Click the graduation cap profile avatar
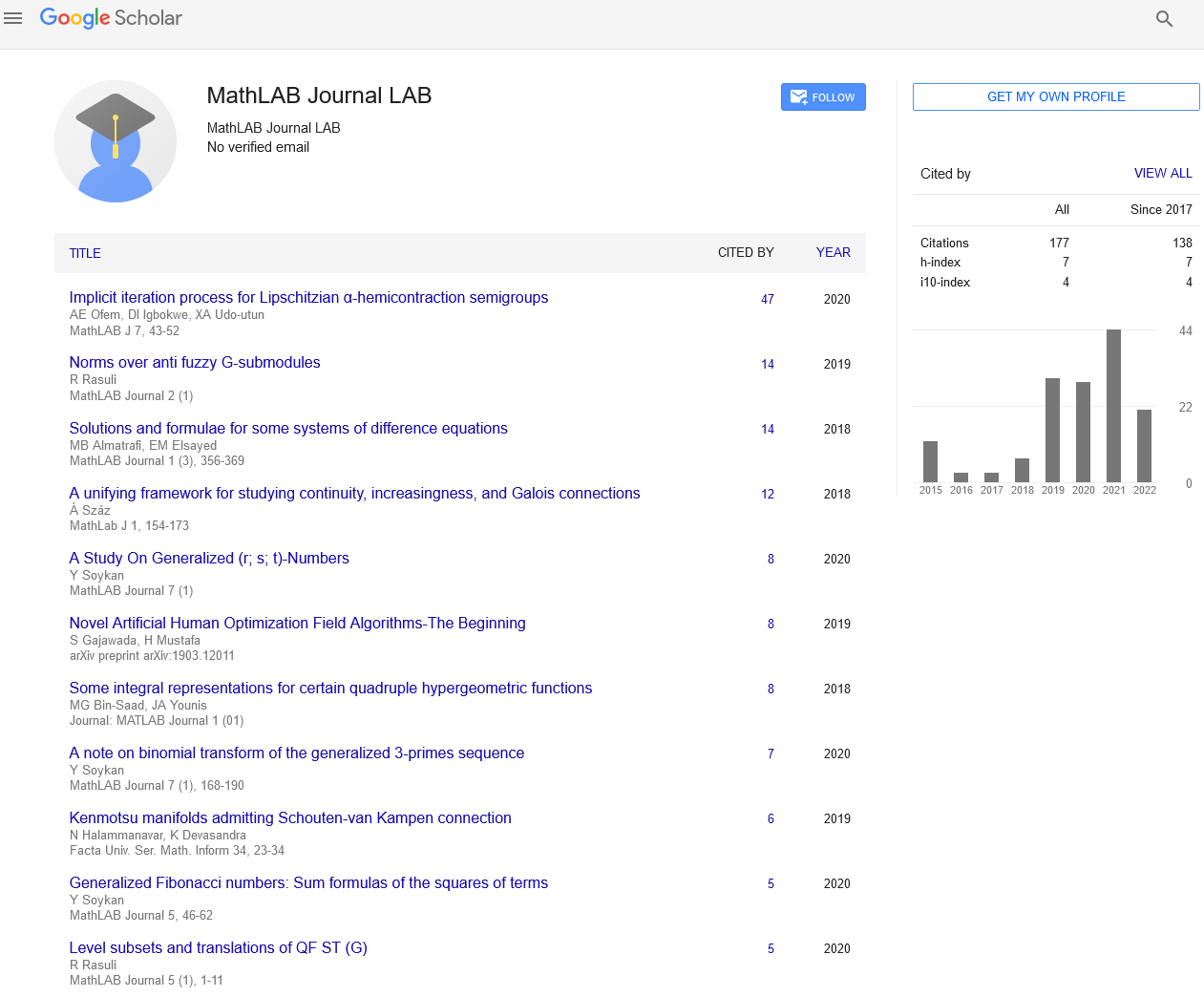Screen dimensions: 1204x997 tap(116, 141)
